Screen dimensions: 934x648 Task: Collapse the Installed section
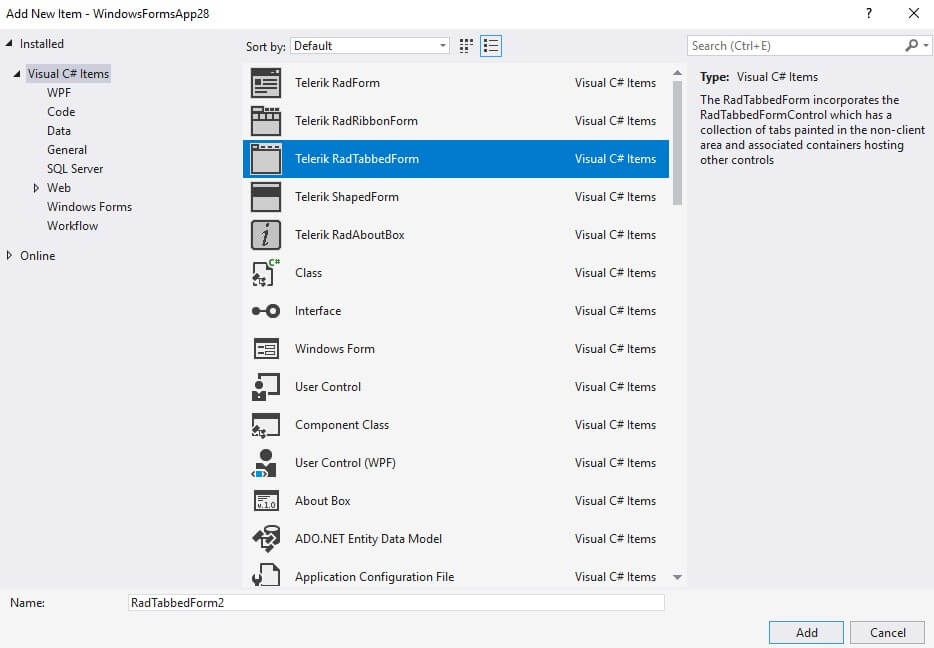point(11,43)
